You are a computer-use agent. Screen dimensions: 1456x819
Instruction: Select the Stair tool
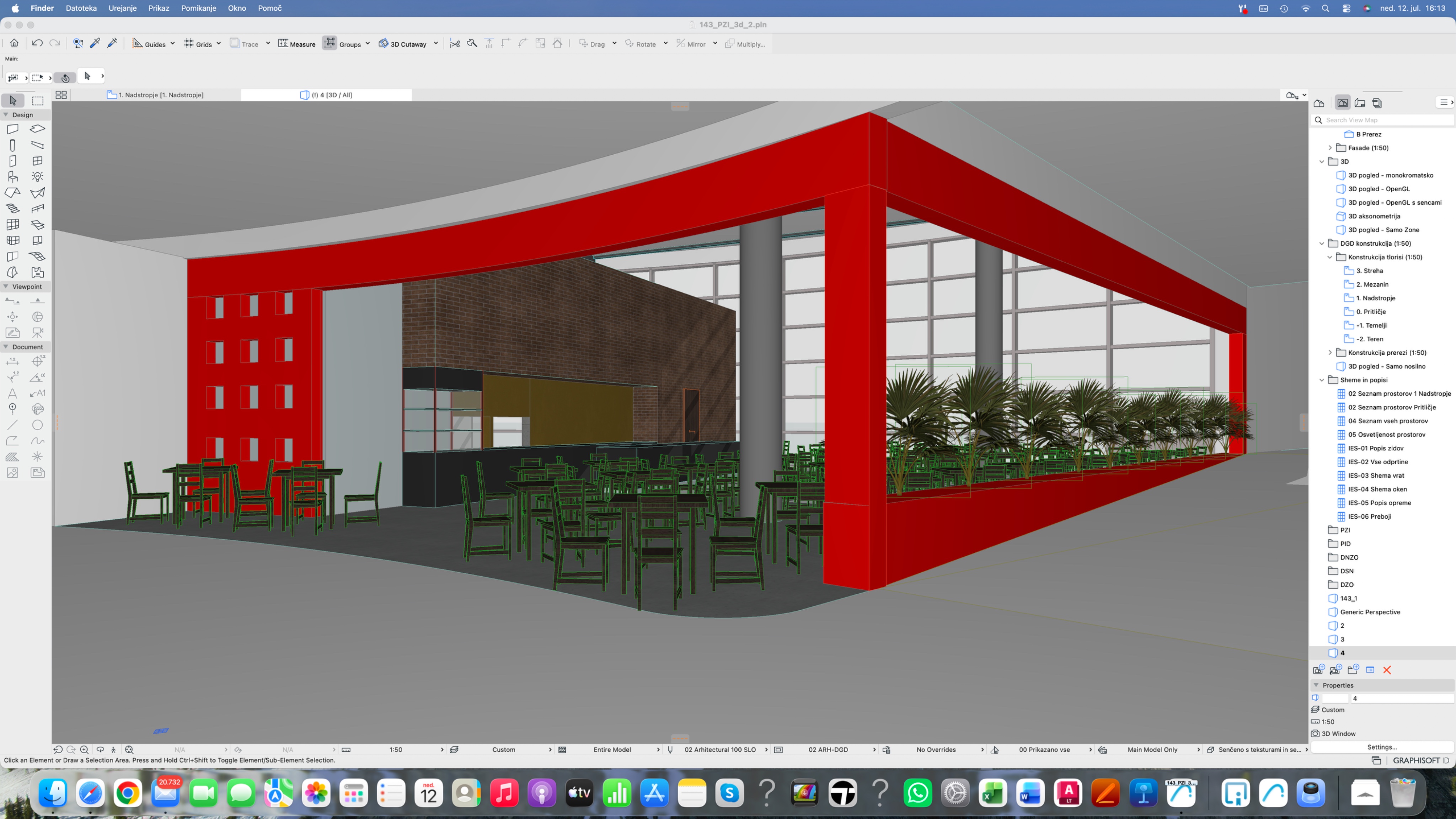(x=12, y=209)
